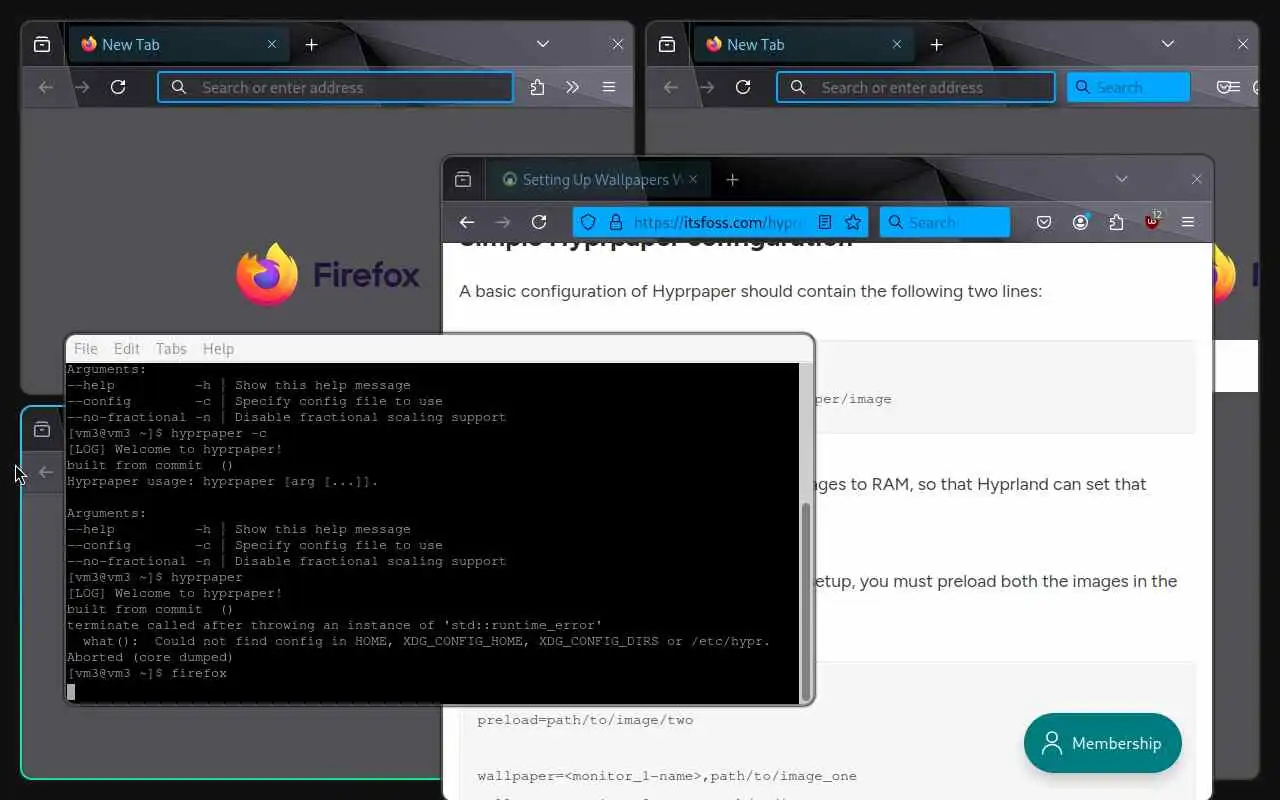Open application menu in itsfoss window
Viewport: 1280px width, 800px height.
(x=1188, y=222)
